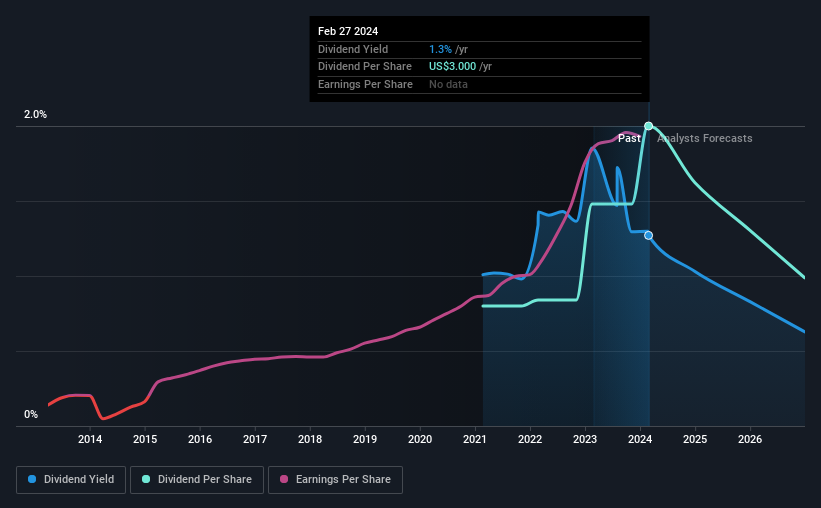Click the teal Dividend Per Share legend dot
The height and width of the screenshot is (508, 821).
[146, 479]
